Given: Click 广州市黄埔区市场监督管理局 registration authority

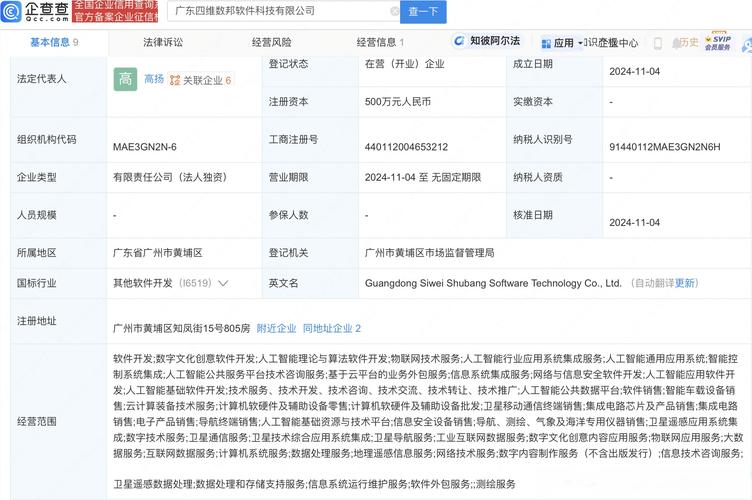Looking at the screenshot, I should click(x=429, y=253).
